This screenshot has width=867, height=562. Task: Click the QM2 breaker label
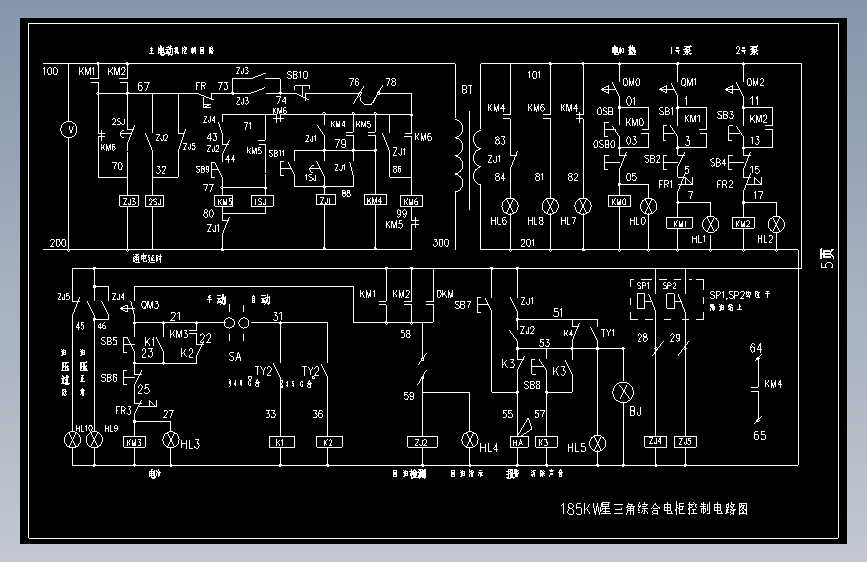755,82
